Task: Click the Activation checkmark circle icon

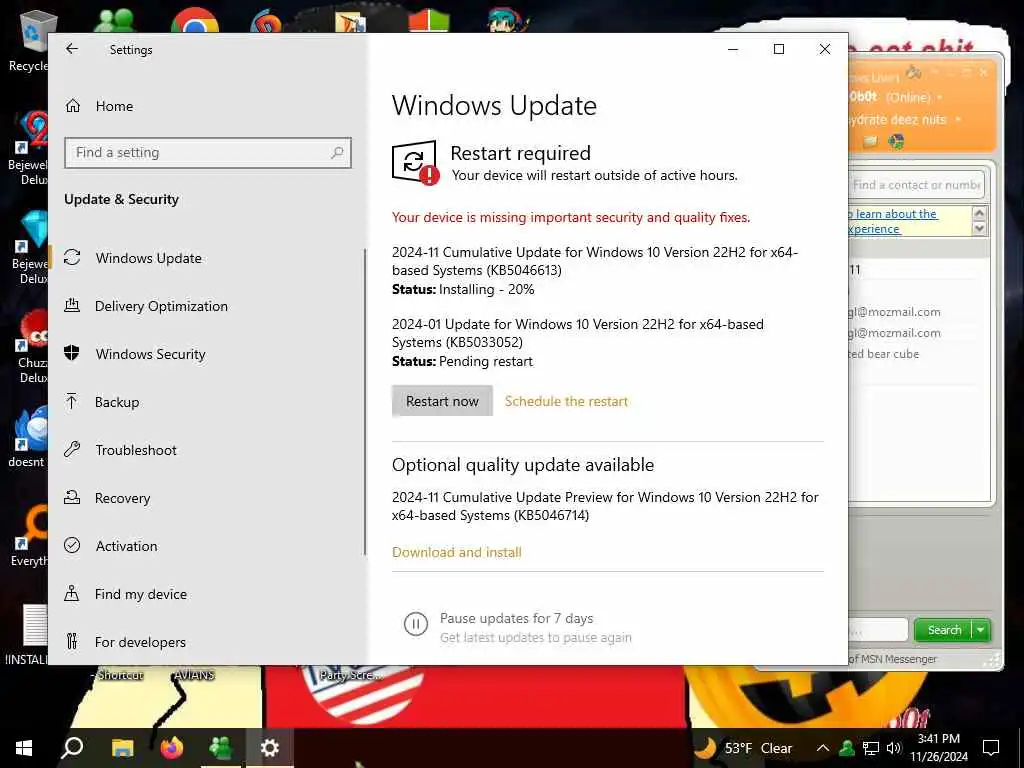Action: (72, 545)
